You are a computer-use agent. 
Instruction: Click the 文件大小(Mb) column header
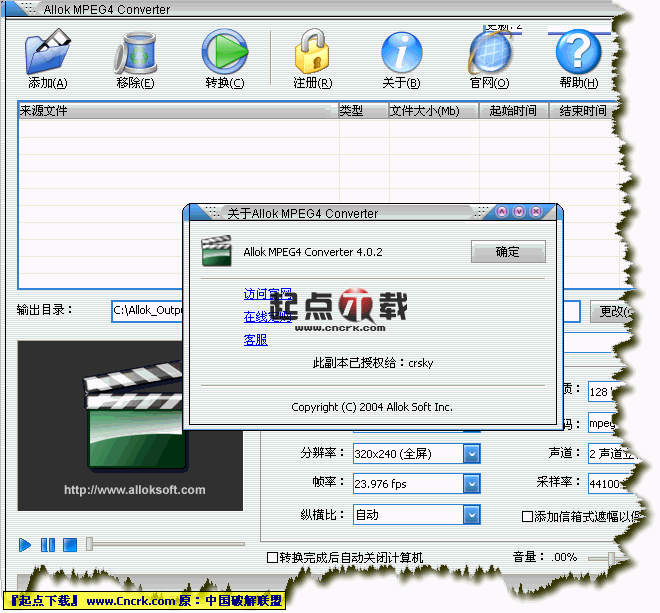(434, 111)
